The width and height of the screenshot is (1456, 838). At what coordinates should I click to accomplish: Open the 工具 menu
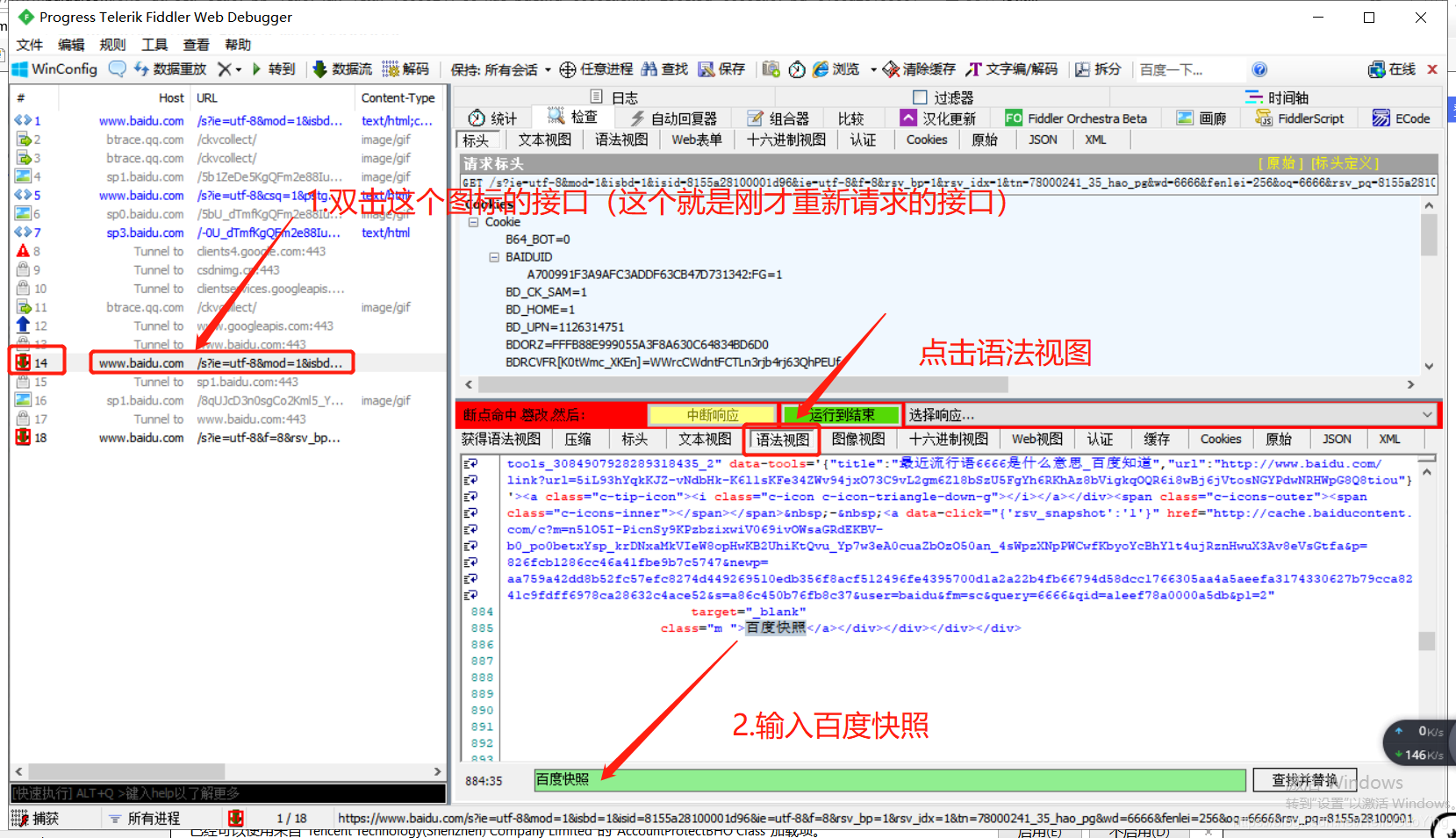pos(154,45)
